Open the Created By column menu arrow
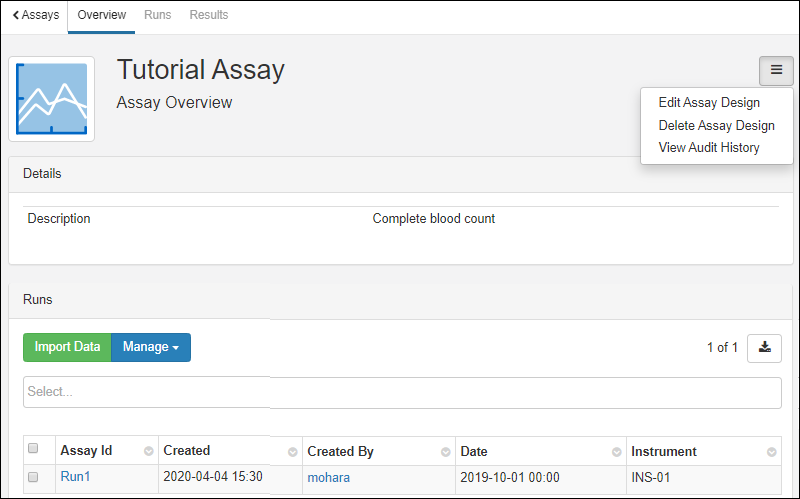Image resolution: width=800 pixels, height=499 pixels. point(445,452)
